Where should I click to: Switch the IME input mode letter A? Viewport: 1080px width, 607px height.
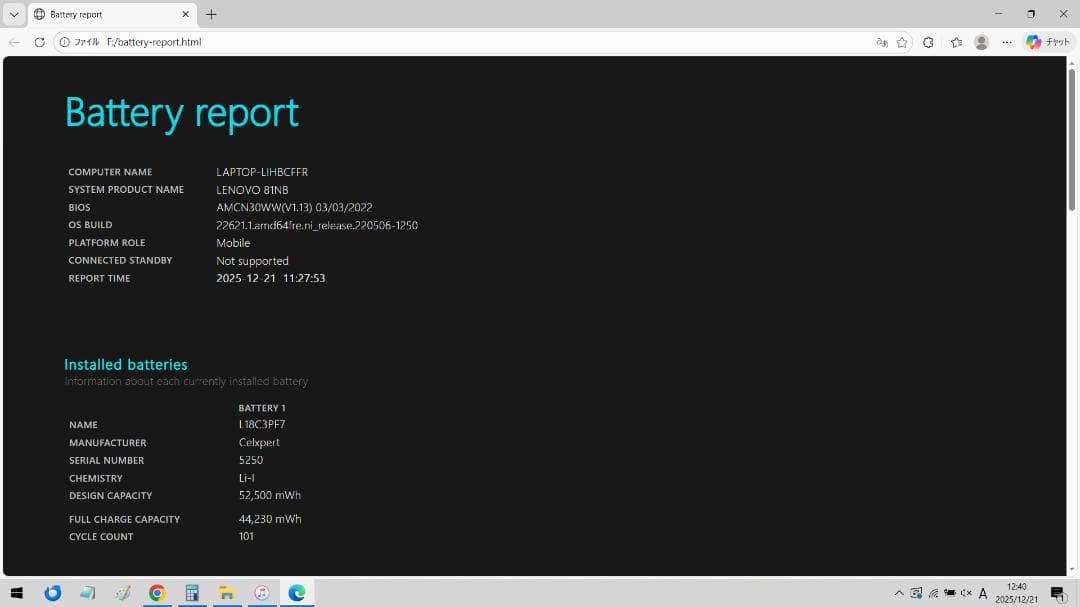point(983,592)
